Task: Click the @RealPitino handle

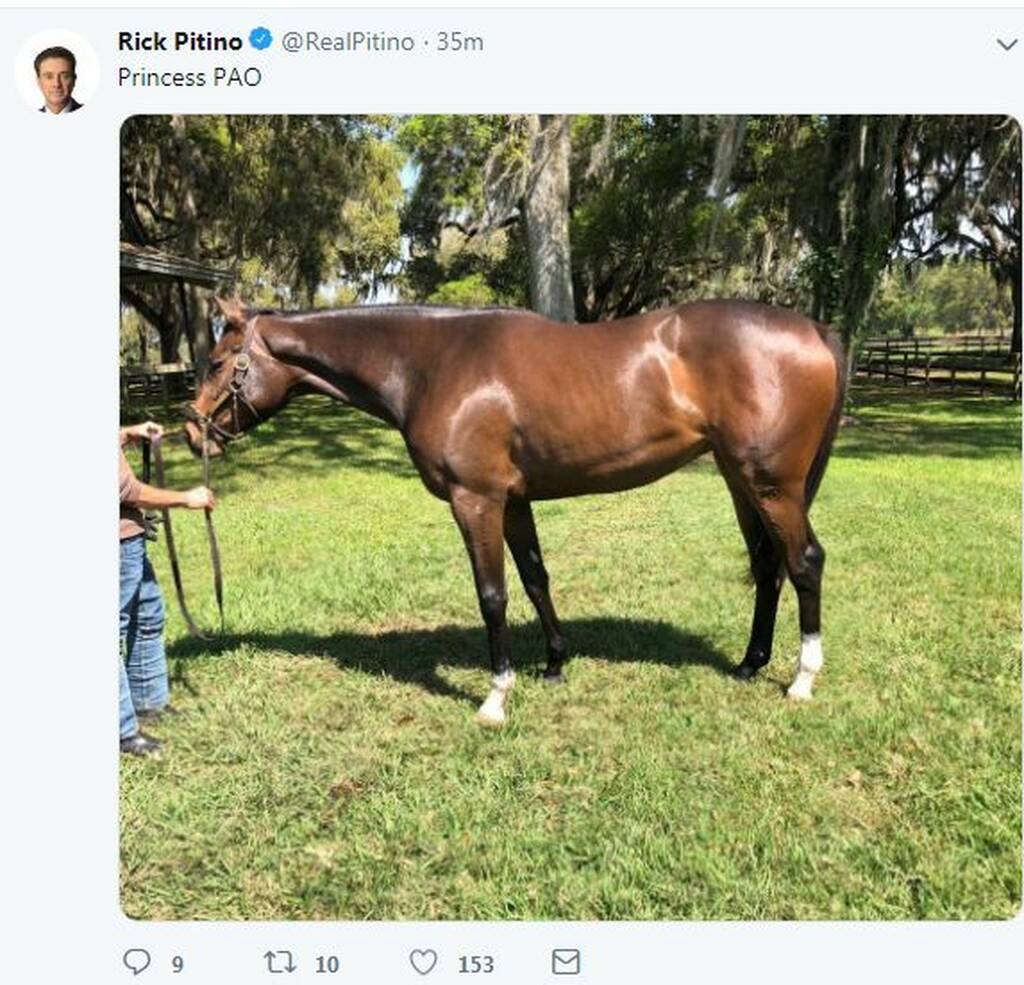Action: coord(347,42)
